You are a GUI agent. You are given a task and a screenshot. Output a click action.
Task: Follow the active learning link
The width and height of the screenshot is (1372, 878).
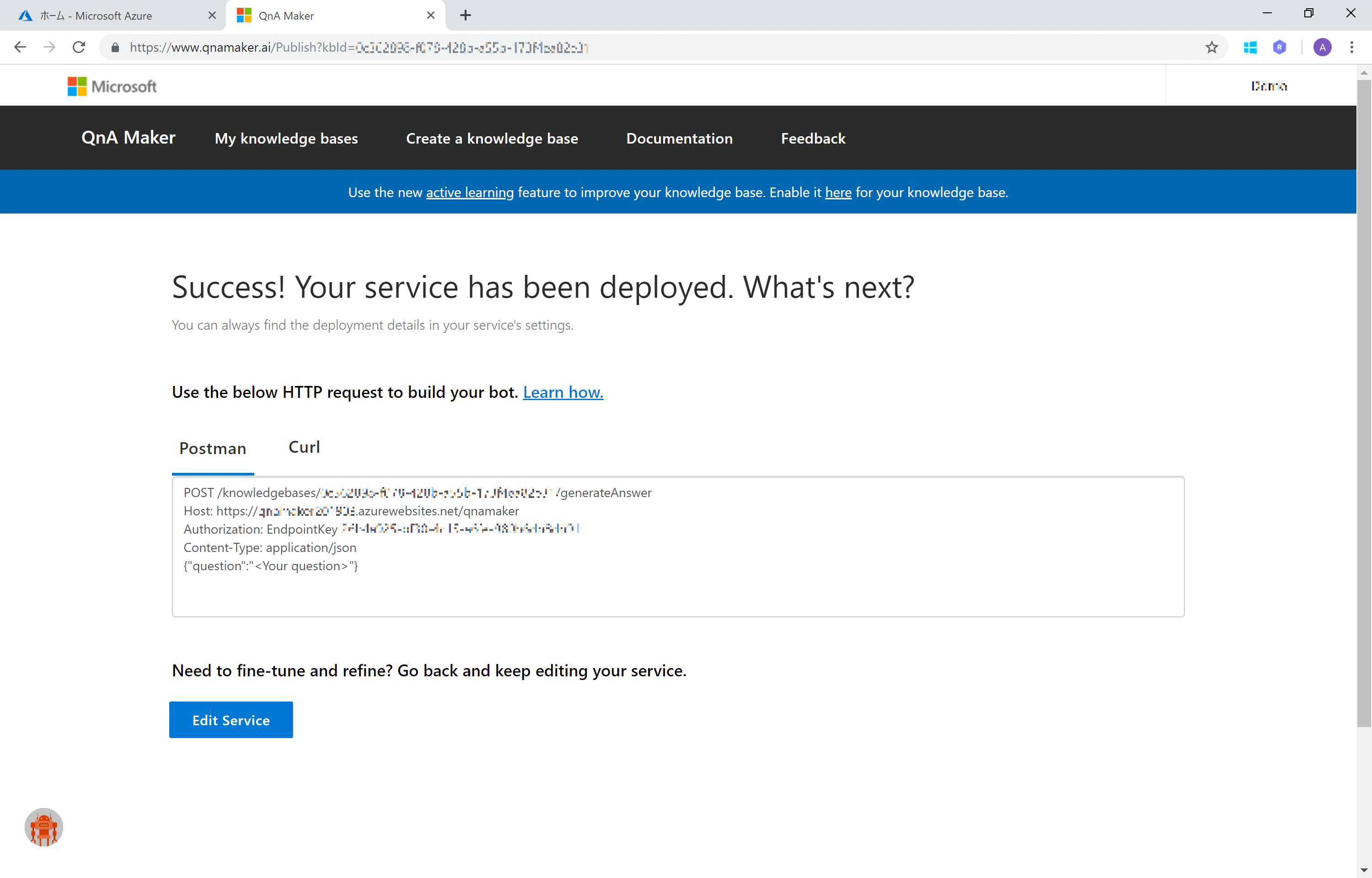coord(470,193)
